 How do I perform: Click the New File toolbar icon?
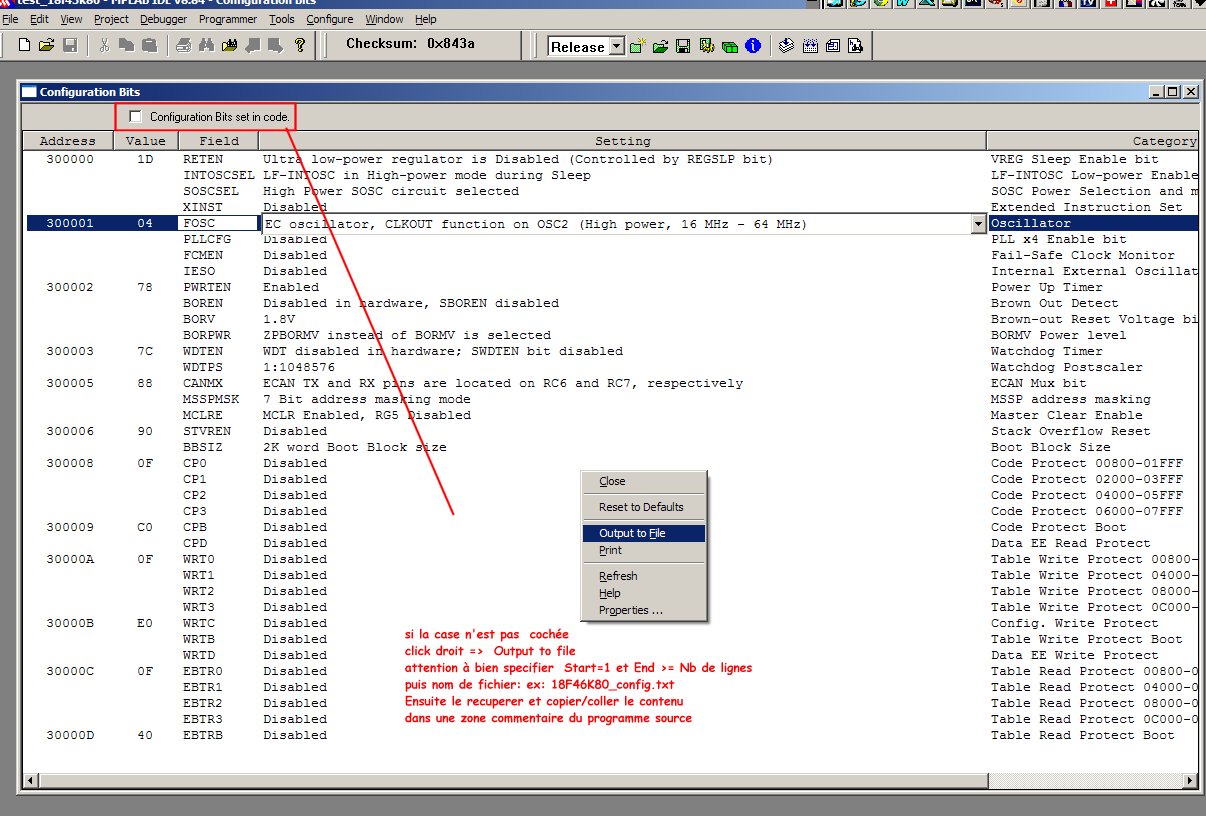[x=24, y=45]
